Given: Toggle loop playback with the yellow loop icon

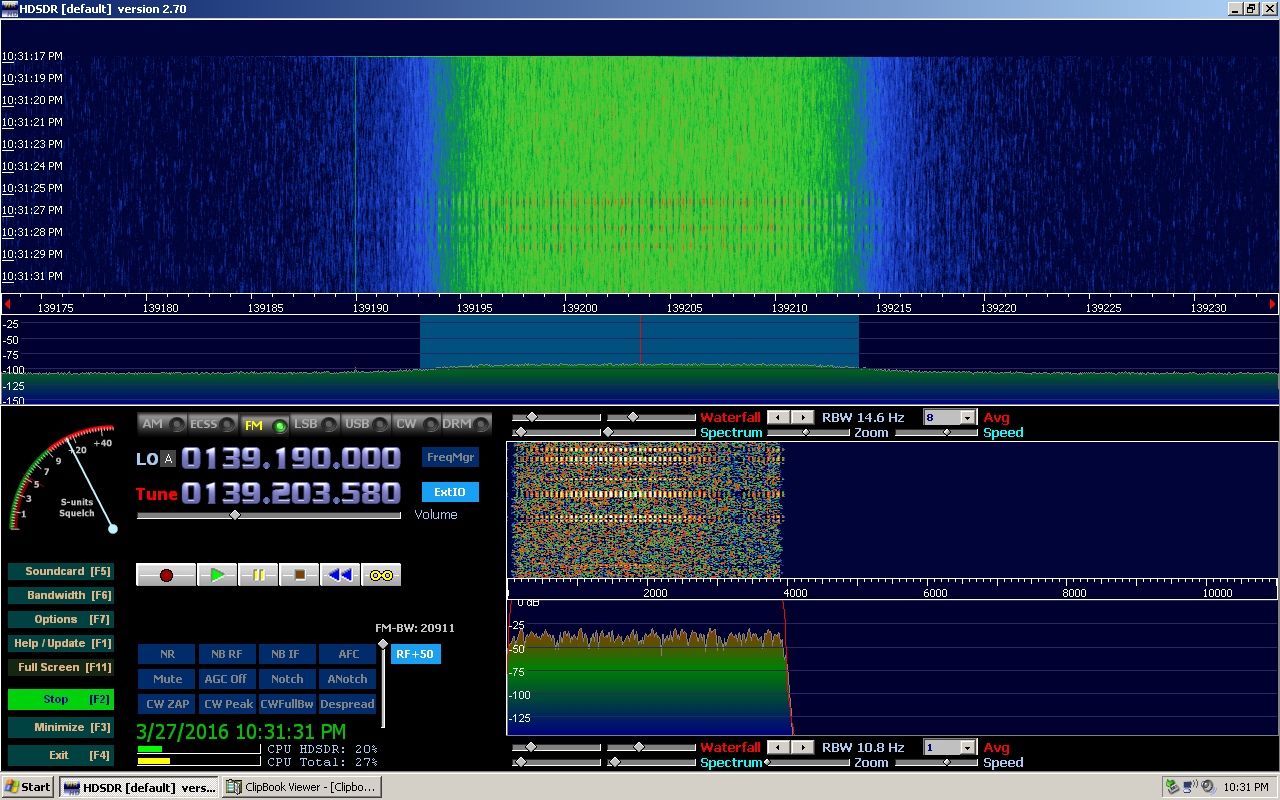Looking at the screenshot, I should [x=381, y=575].
